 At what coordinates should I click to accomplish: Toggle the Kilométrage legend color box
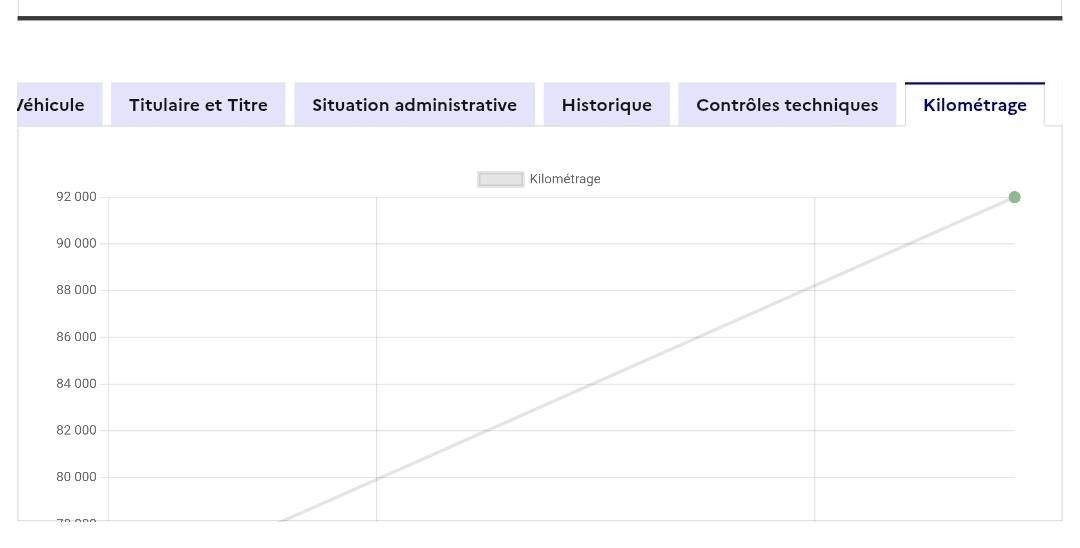point(501,180)
